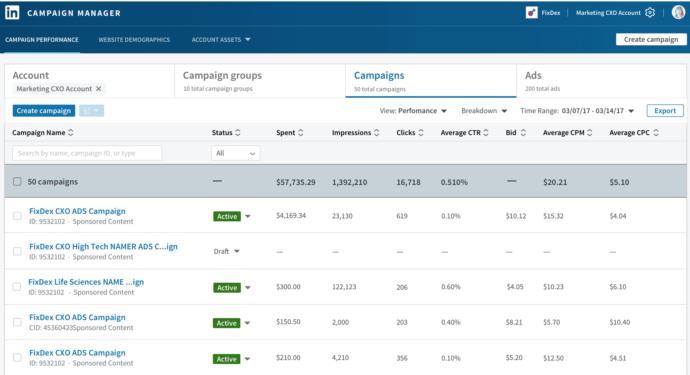Image resolution: width=690 pixels, height=375 pixels.
Task: Sort by Impressions column arrows
Action: click(376, 132)
